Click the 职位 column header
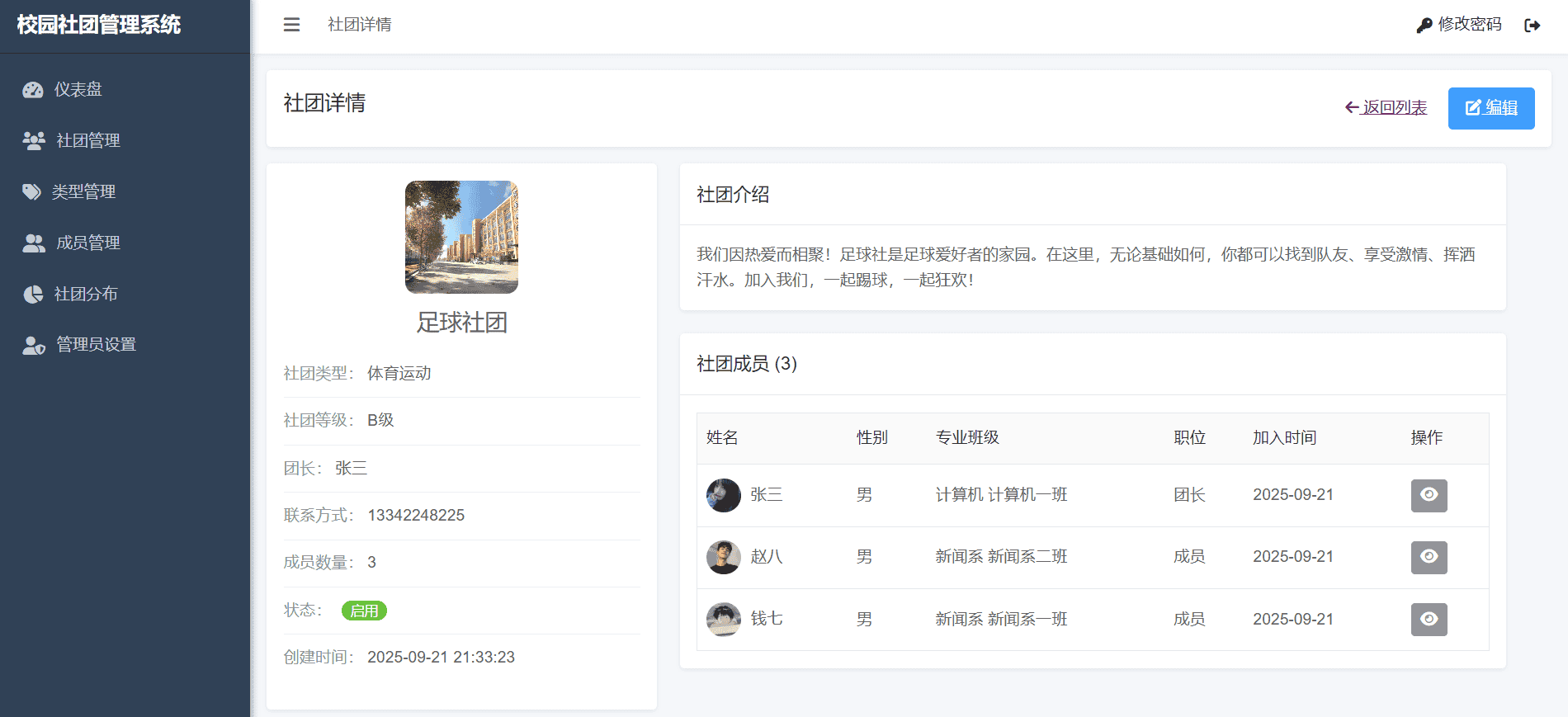1568x717 pixels. (1190, 438)
